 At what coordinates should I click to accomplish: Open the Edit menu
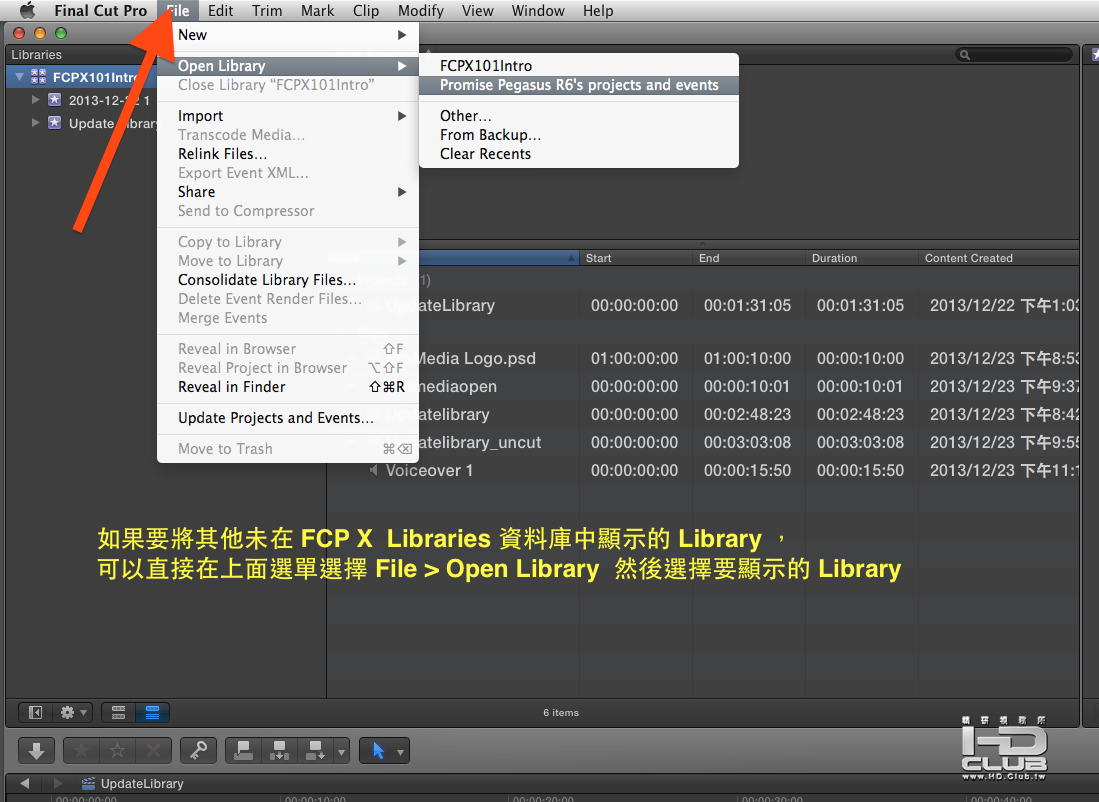click(220, 11)
